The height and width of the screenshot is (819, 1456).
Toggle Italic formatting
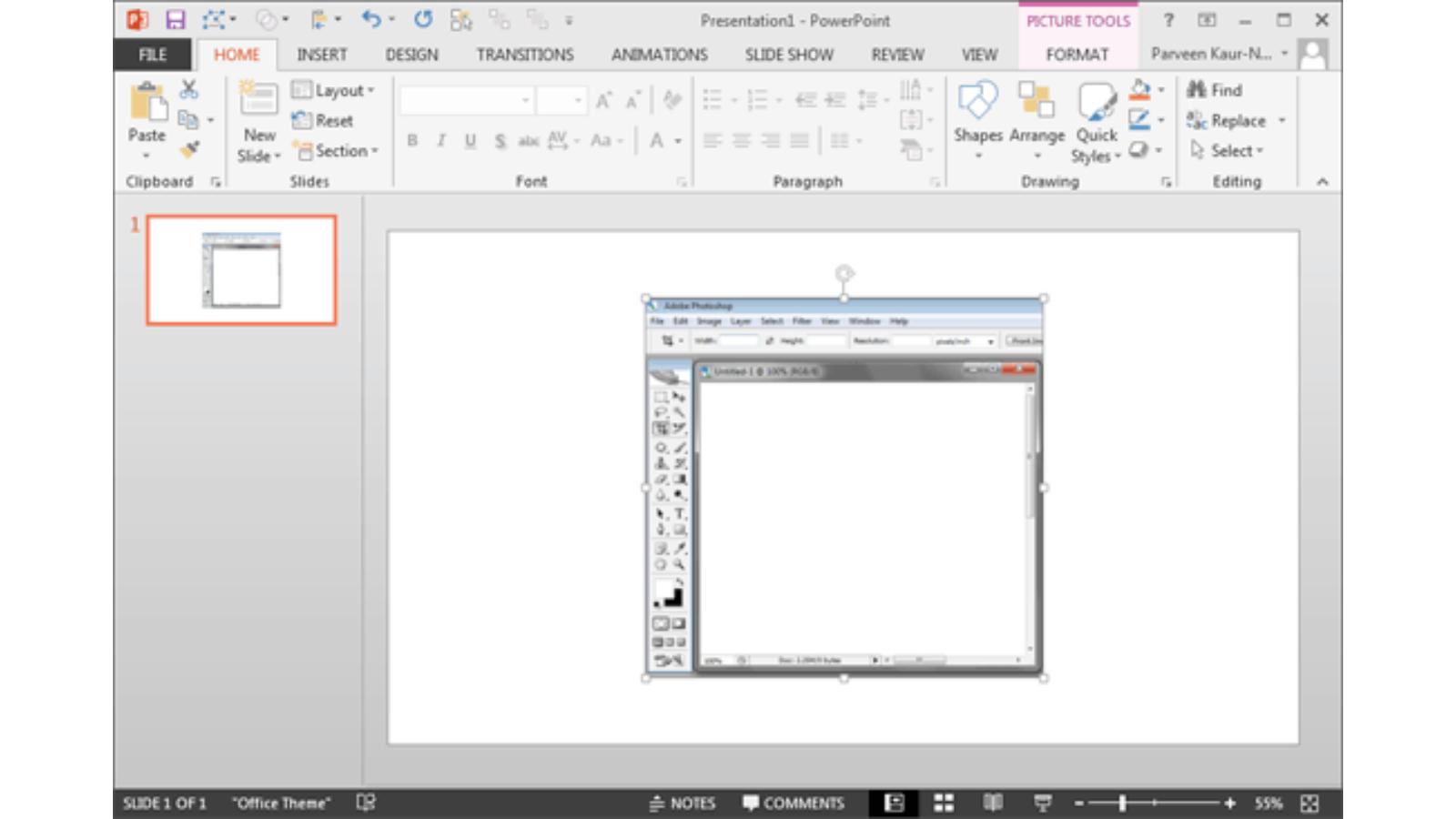pyautogui.click(x=441, y=140)
